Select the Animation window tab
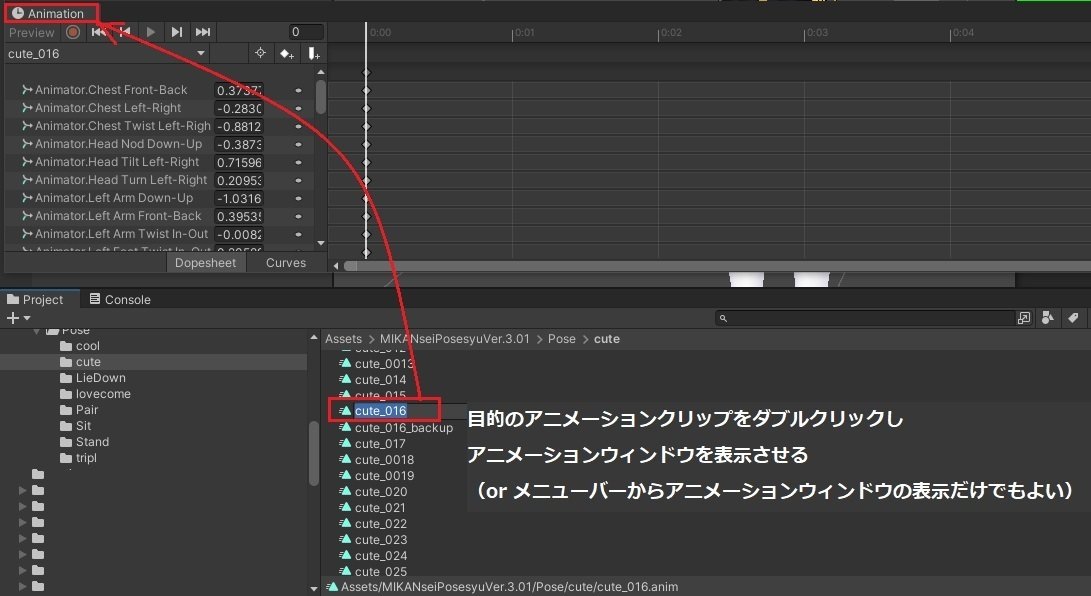 pos(48,13)
